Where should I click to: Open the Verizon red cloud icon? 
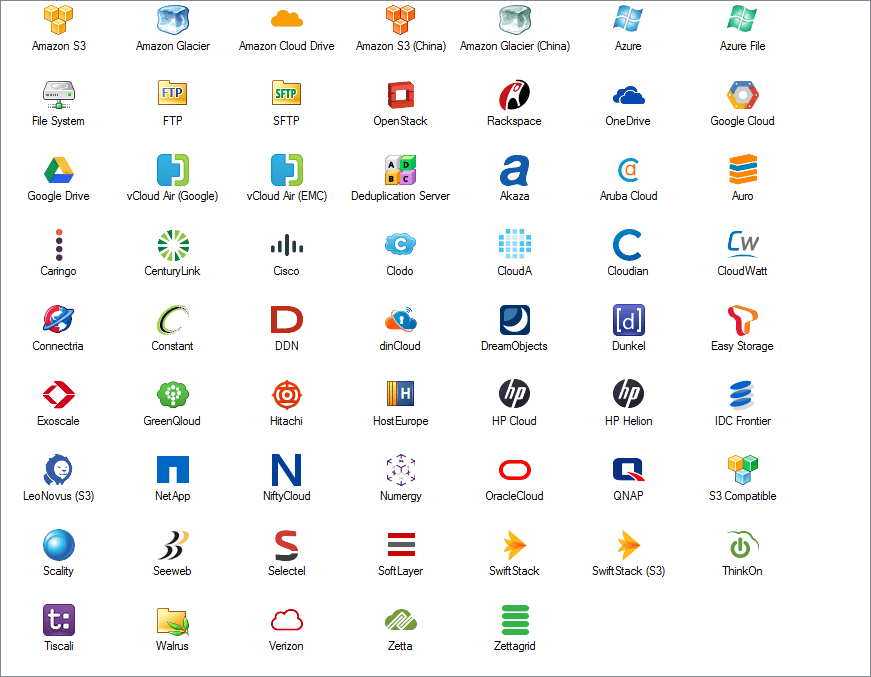287,620
